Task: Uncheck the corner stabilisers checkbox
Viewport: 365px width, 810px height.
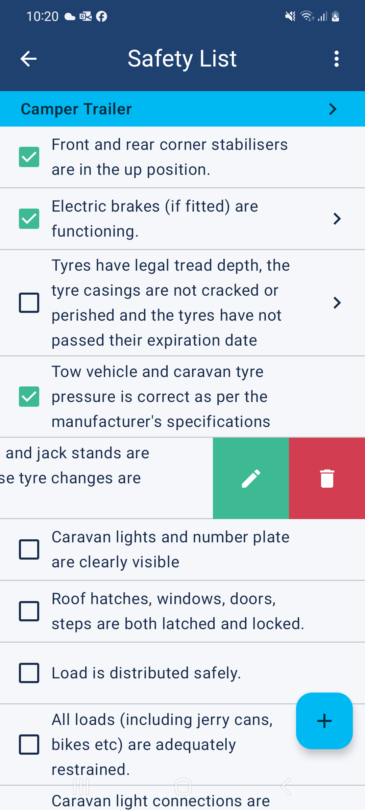Action: point(29,157)
